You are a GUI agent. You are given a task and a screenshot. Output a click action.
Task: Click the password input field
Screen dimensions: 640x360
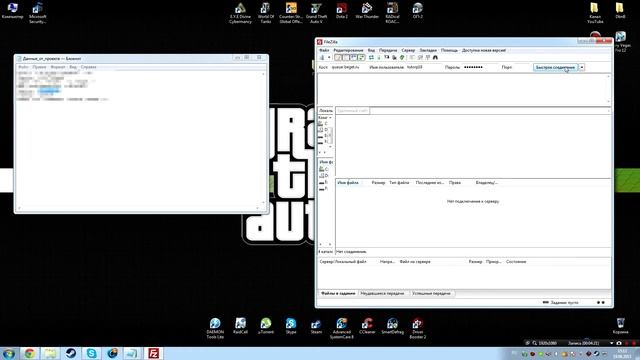coord(480,67)
